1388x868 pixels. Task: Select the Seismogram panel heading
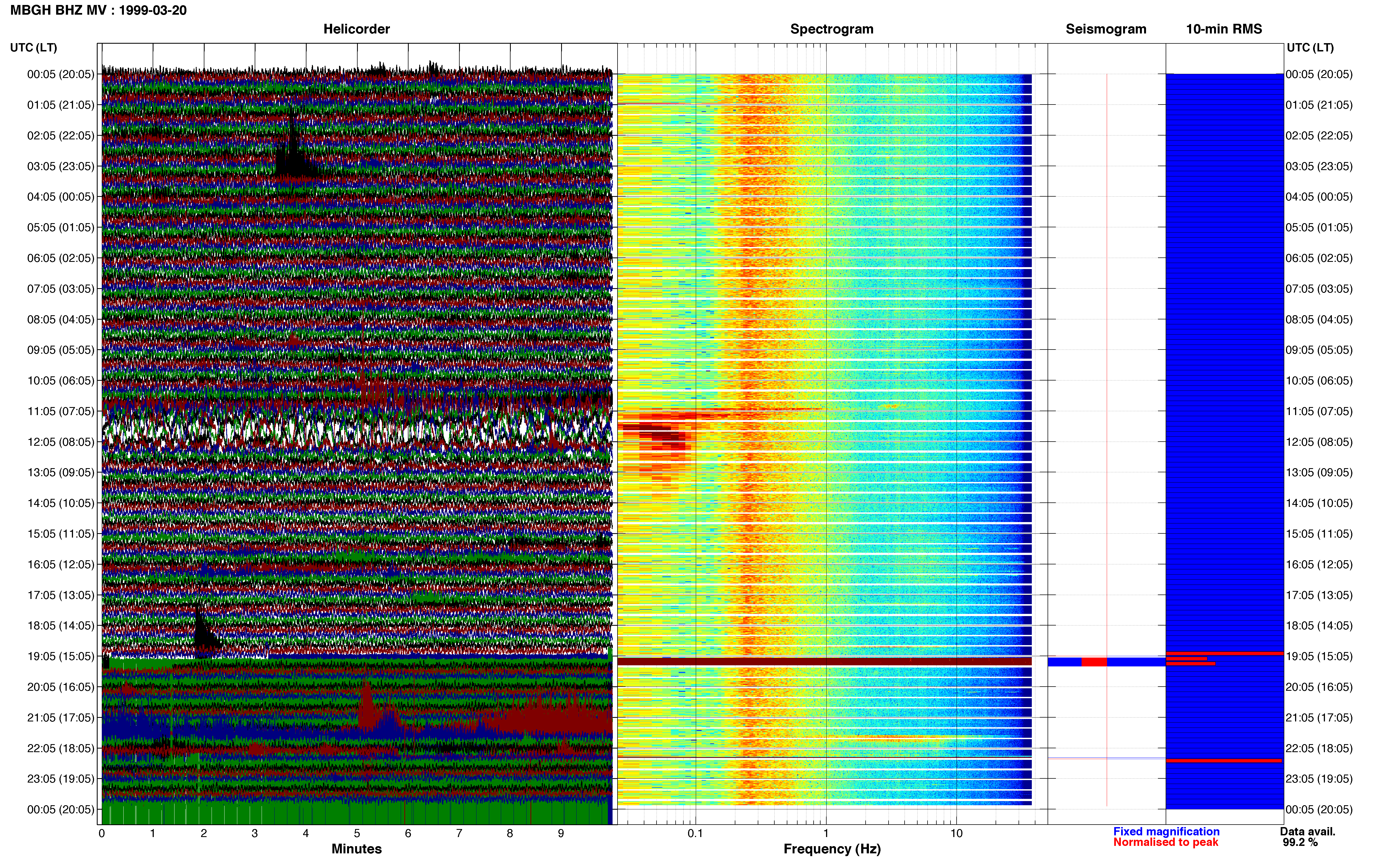[1106, 29]
